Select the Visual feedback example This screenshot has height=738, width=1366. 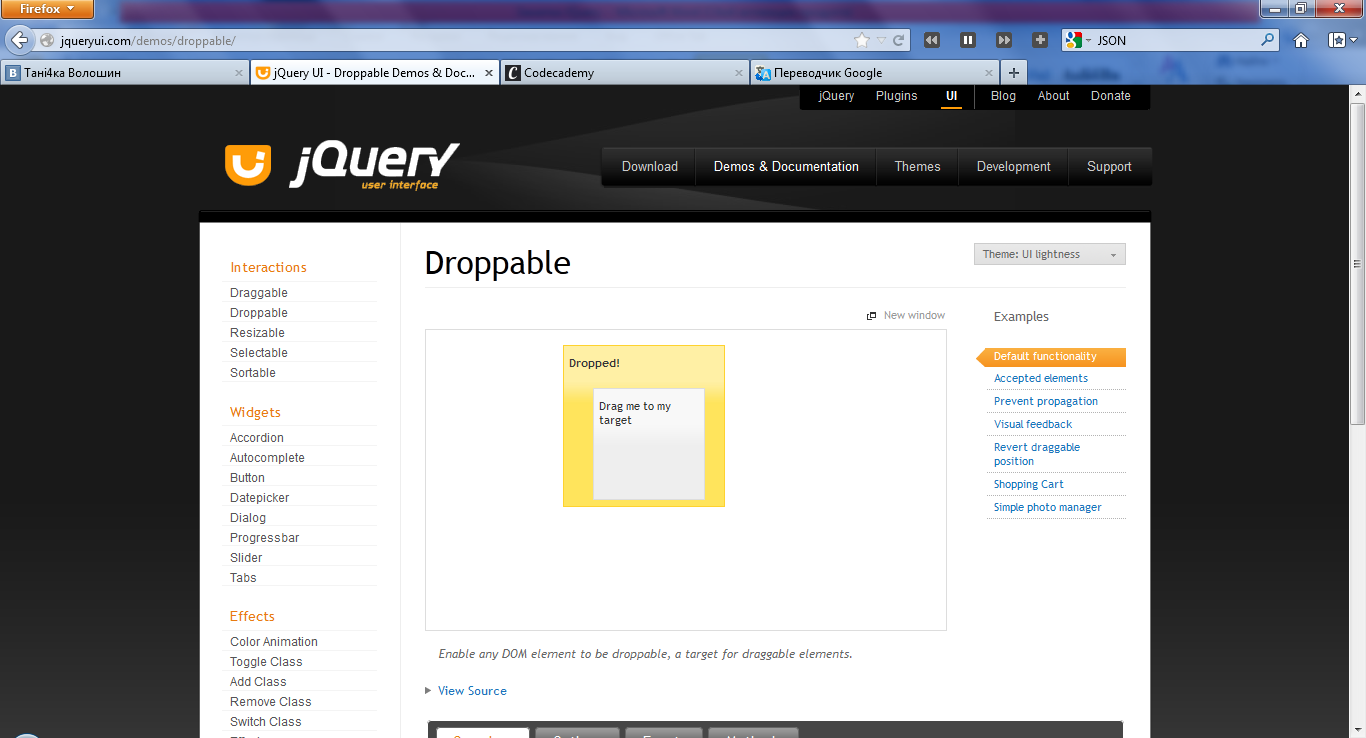click(x=1033, y=424)
